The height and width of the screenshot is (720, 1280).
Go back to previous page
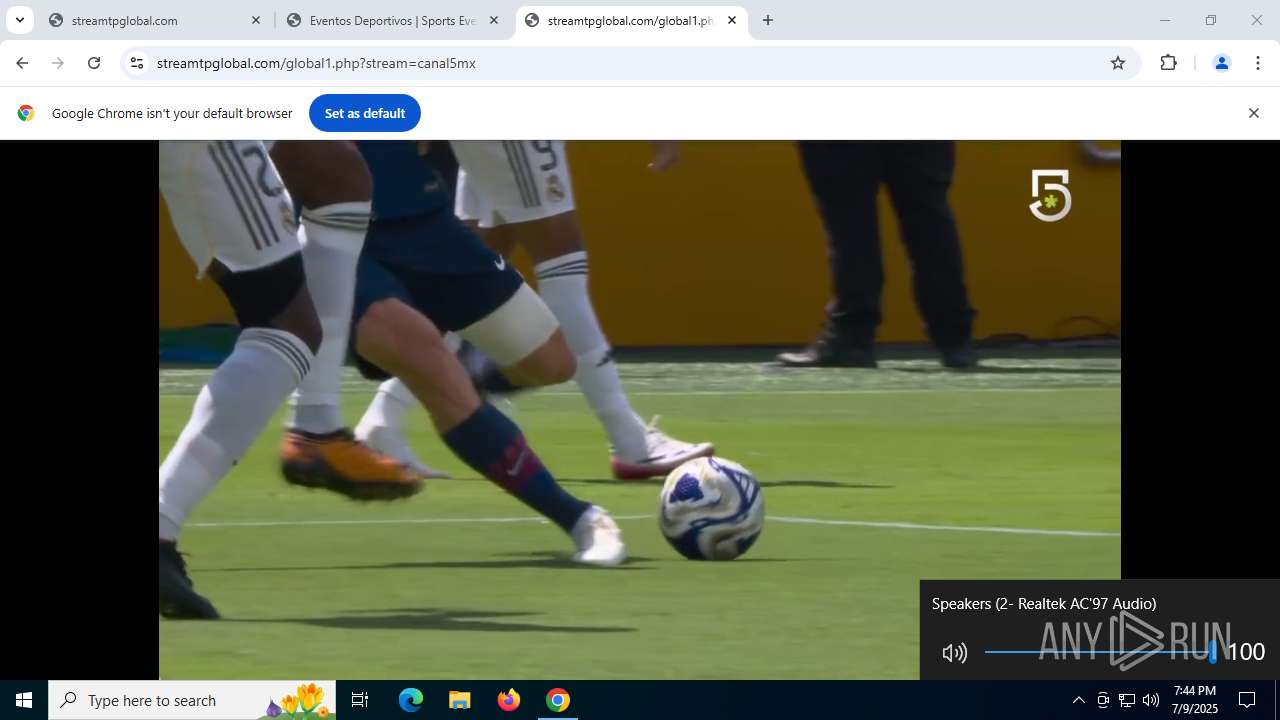pos(22,63)
